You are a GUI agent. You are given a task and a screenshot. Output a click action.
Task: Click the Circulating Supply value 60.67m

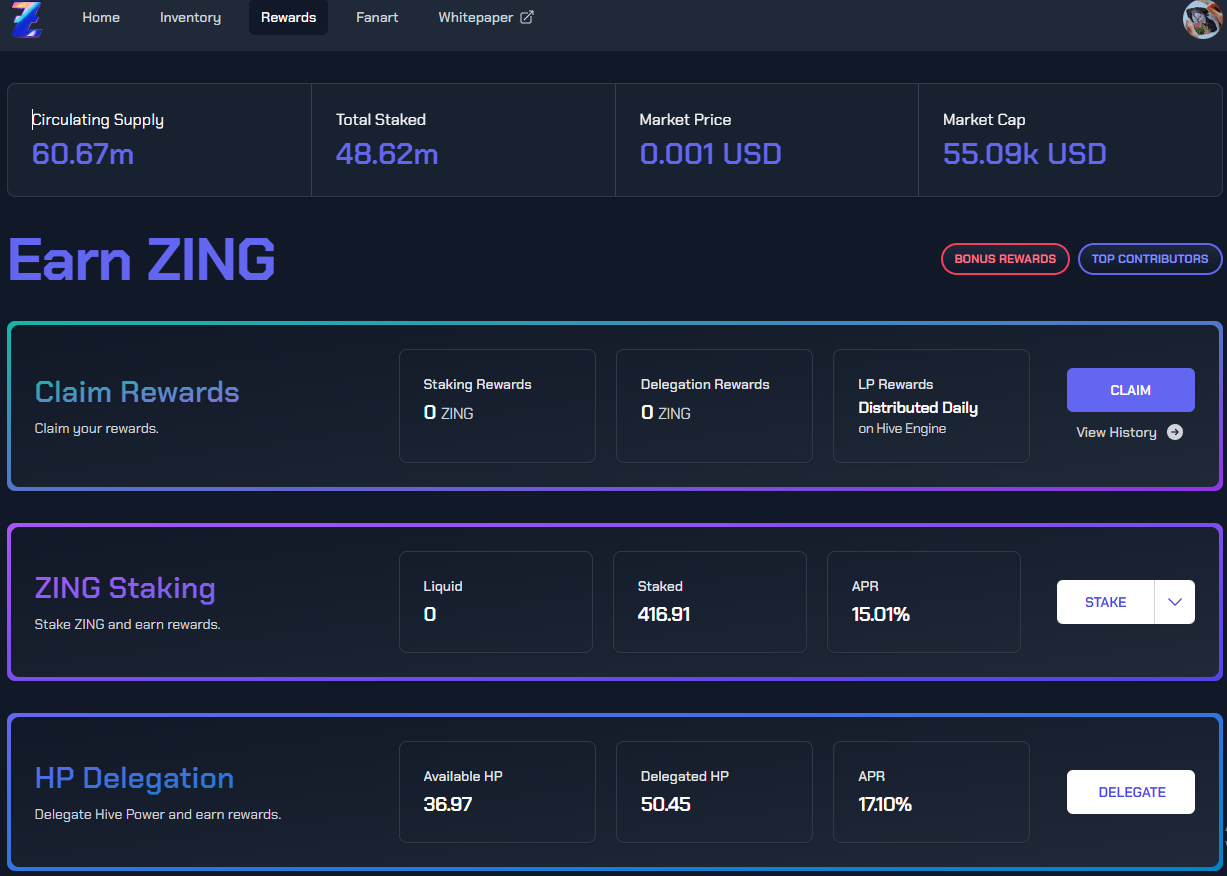[83, 154]
